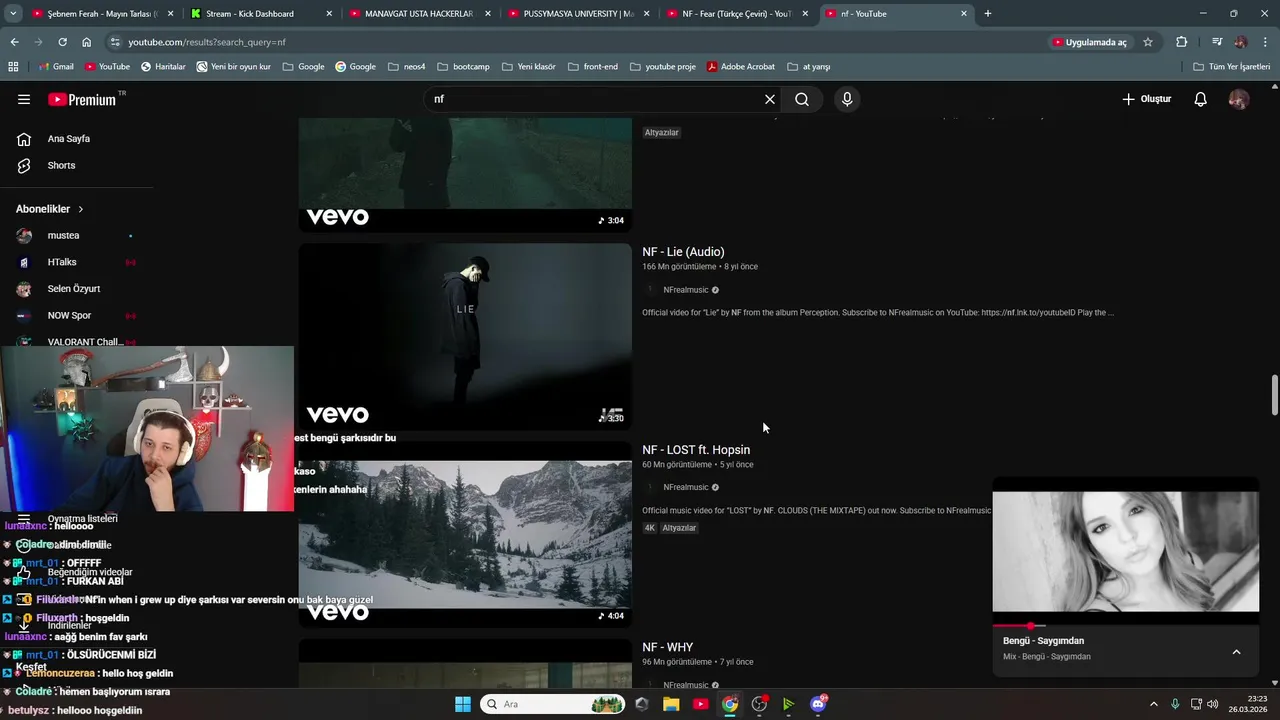Click the taskbar Ara search box
1280x720 pixels.
(x=553, y=704)
